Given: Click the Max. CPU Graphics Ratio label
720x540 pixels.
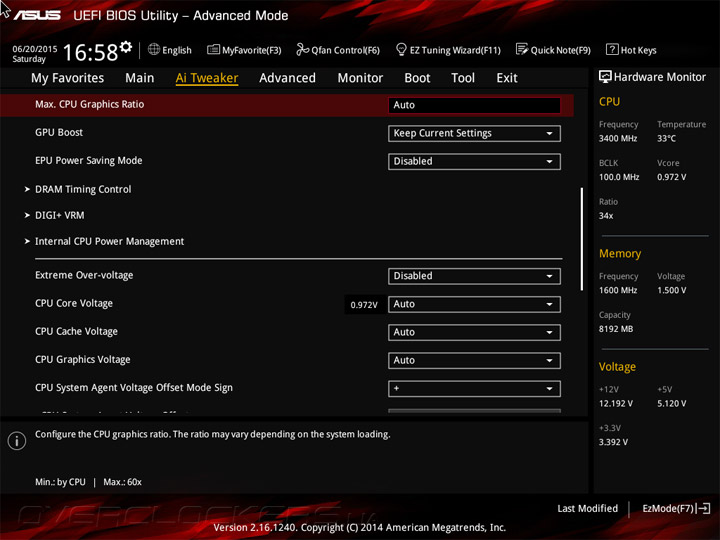Looking at the screenshot, I should pyautogui.click(x=90, y=105).
